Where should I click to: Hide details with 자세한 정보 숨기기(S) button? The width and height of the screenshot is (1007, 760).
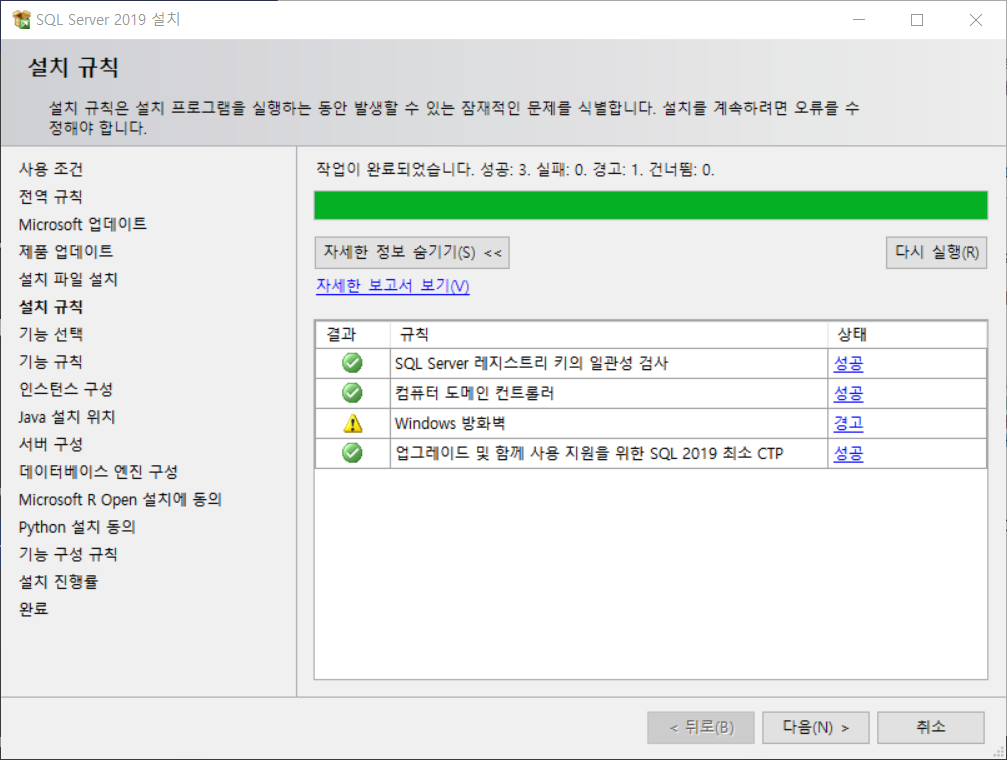[x=412, y=252]
